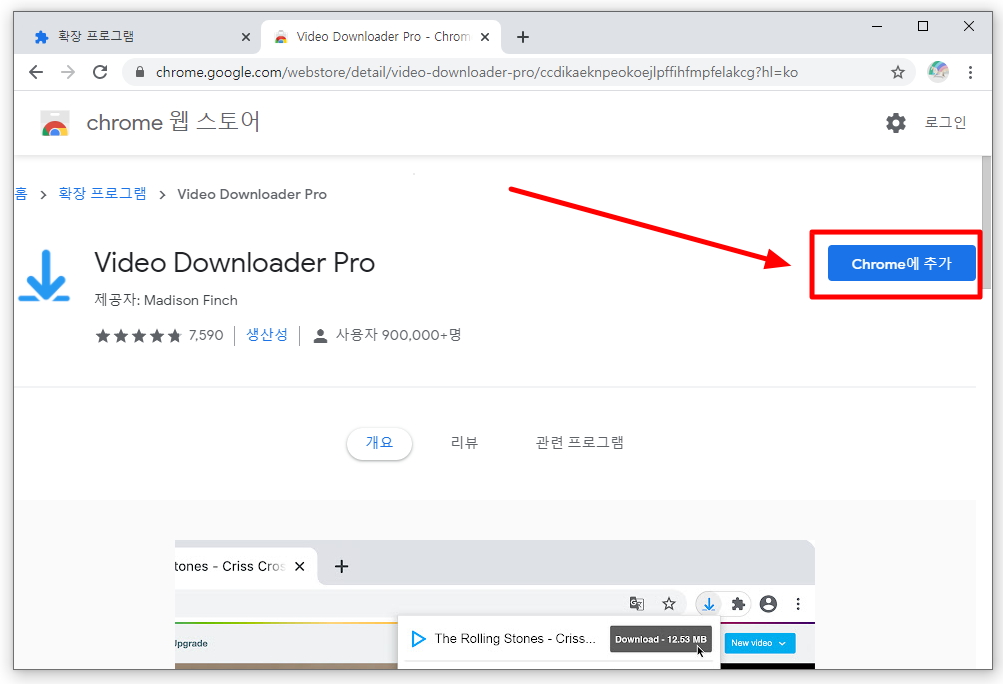1003x684 pixels.
Task: Close the 확장 프로그램 tab
Action: 246,37
